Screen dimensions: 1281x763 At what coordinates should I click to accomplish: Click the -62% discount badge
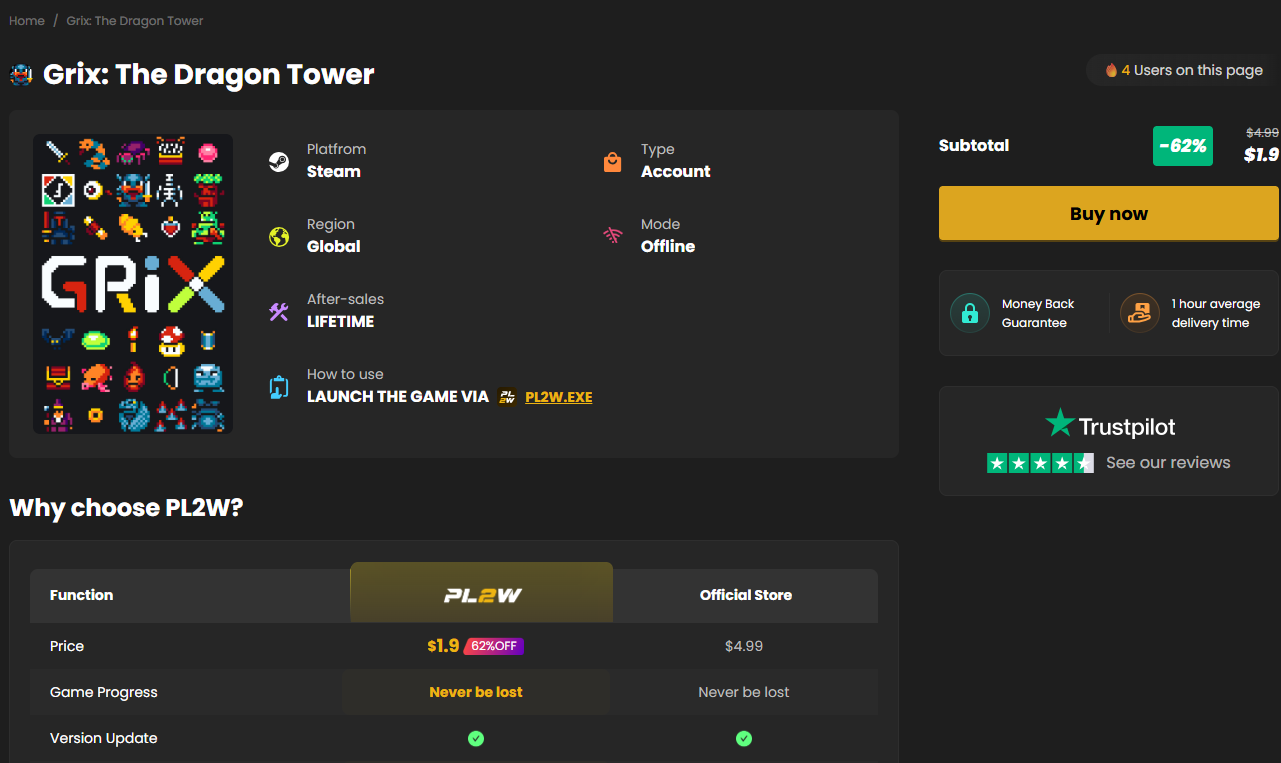1183,146
